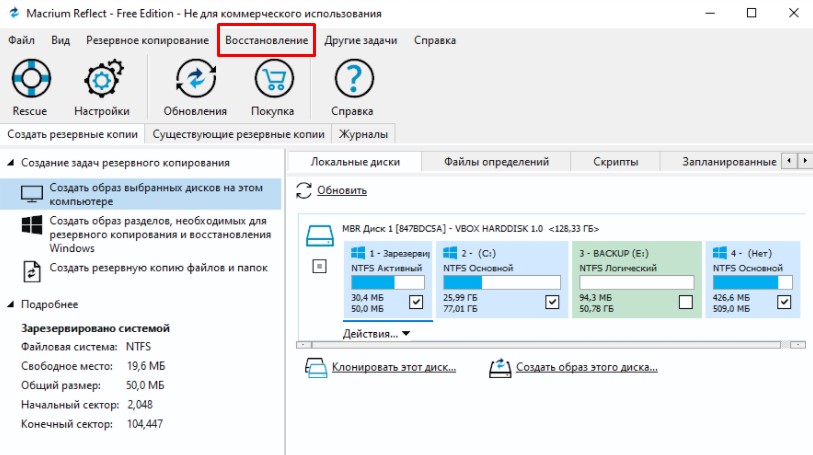
Task: Open the Резервное копирование menu
Action: click(x=148, y=40)
